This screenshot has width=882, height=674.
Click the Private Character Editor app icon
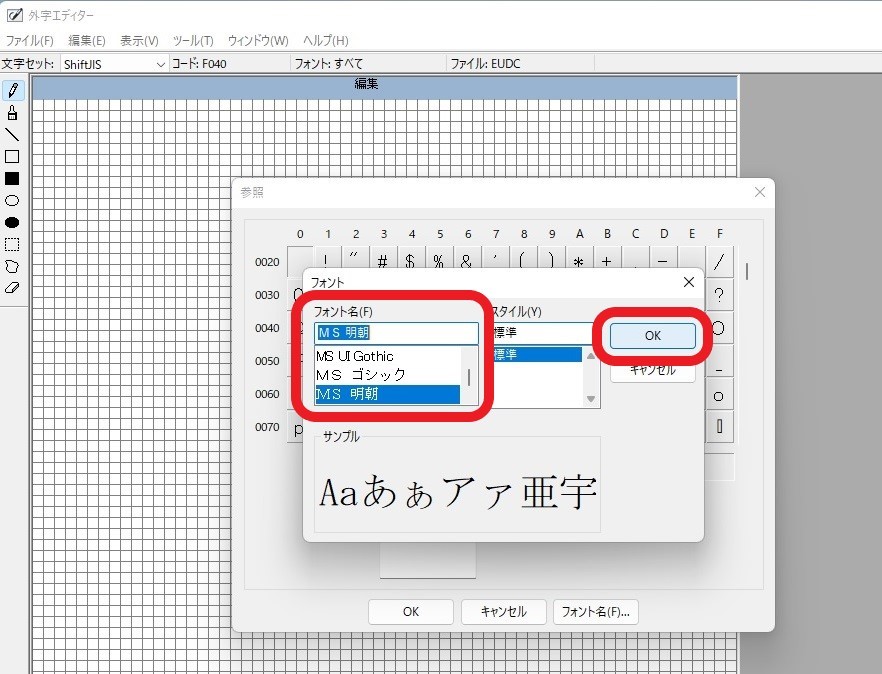tap(15, 15)
